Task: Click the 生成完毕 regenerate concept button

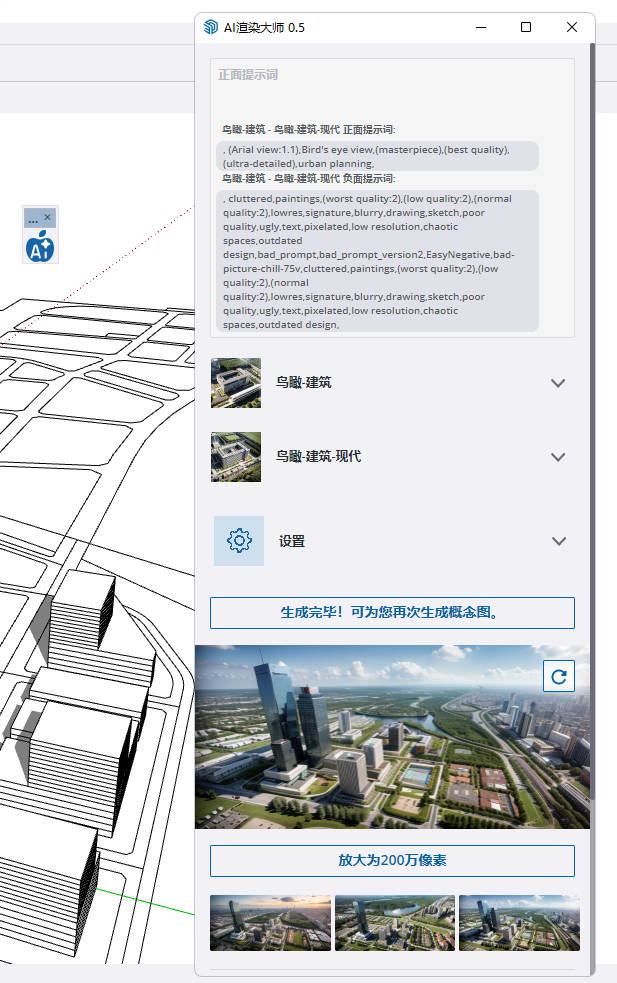Action: (392, 612)
